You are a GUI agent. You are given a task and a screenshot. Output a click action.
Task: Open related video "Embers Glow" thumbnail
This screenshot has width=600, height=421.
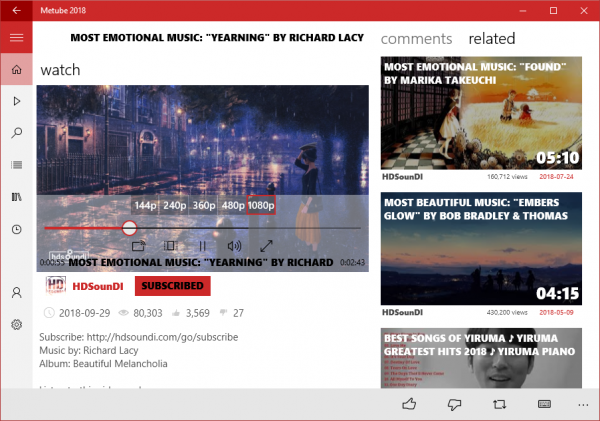coord(481,248)
